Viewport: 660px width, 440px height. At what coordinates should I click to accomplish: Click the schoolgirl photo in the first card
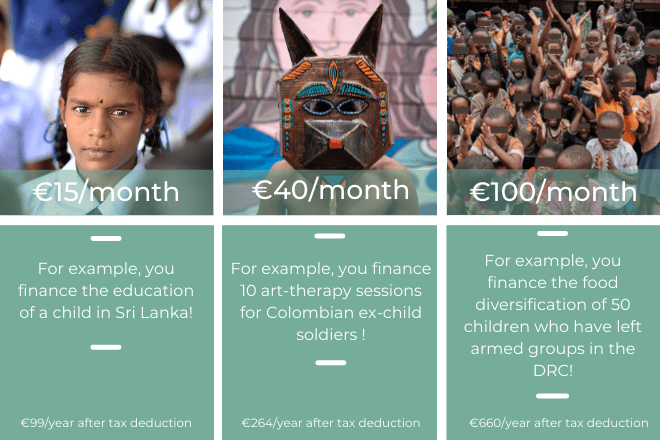pyautogui.click(x=105, y=100)
